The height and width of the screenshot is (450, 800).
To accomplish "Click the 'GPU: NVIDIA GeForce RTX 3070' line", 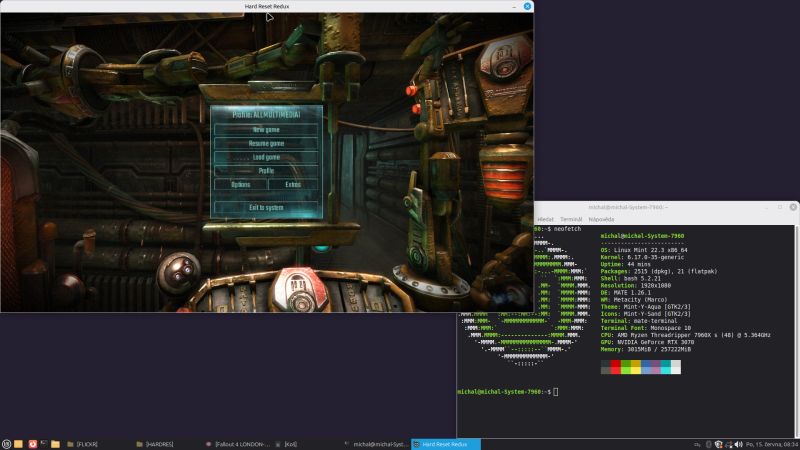I will click(x=647, y=342).
